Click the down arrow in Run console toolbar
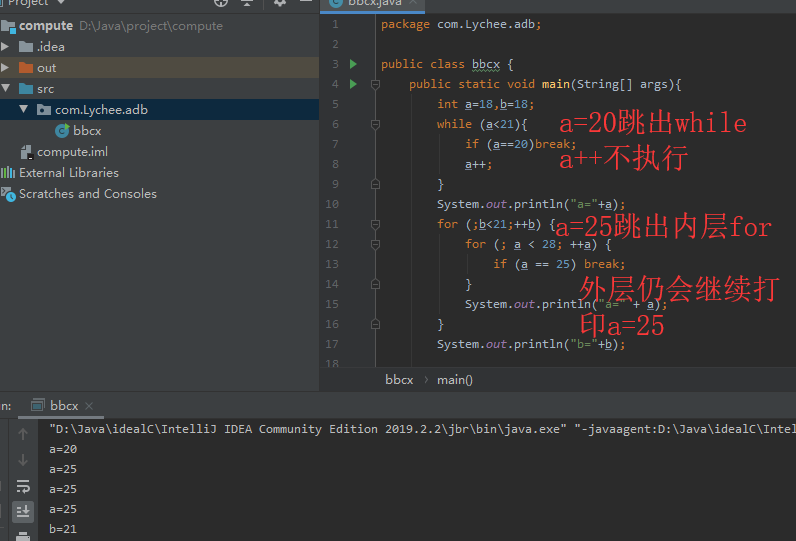The image size is (796, 541). point(23,461)
